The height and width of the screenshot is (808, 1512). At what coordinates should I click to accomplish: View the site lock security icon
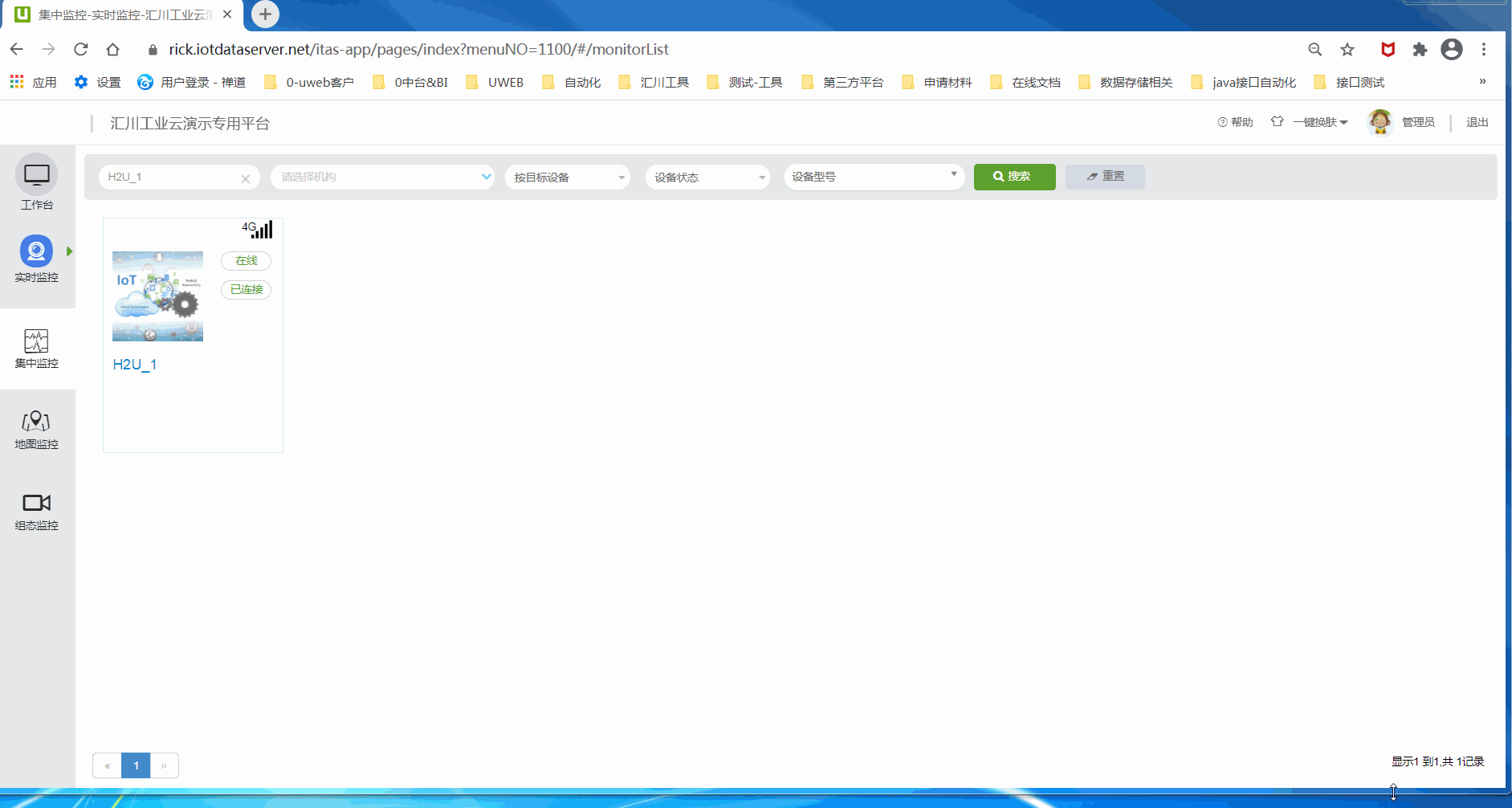coord(153,50)
